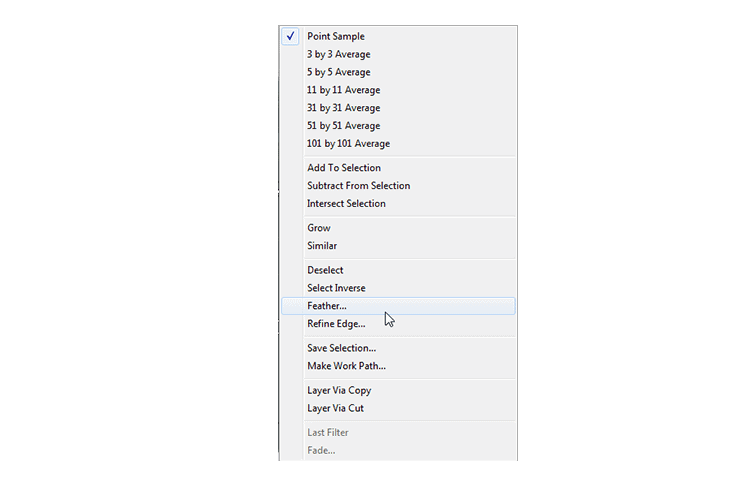Pick 11 by 11 Average option
This screenshot has width=740, height=493.
click(x=398, y=90)
